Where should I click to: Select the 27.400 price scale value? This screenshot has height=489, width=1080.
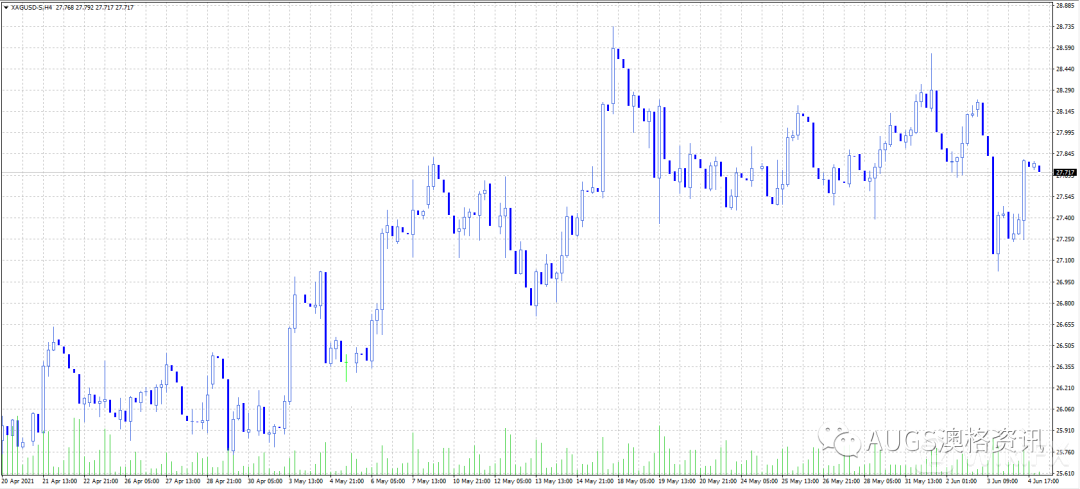(x=1064, y=218)
